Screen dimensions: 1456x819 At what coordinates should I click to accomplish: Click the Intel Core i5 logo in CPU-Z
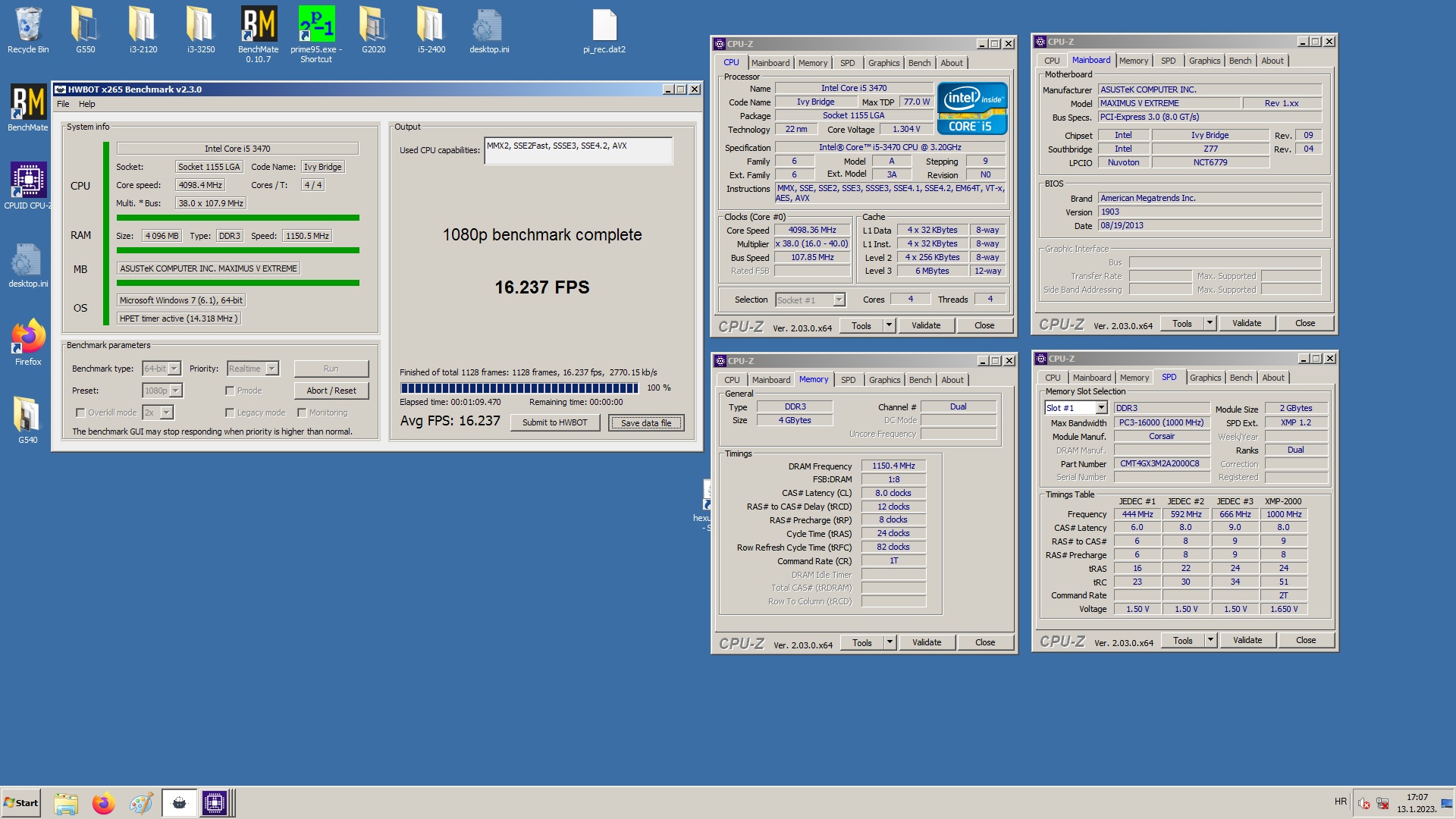(972, 108)
